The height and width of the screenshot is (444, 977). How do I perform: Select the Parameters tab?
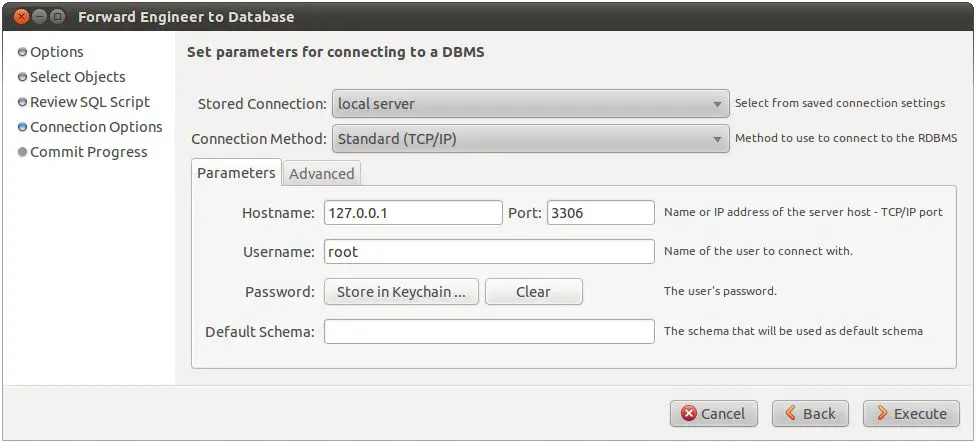[236, 173]
